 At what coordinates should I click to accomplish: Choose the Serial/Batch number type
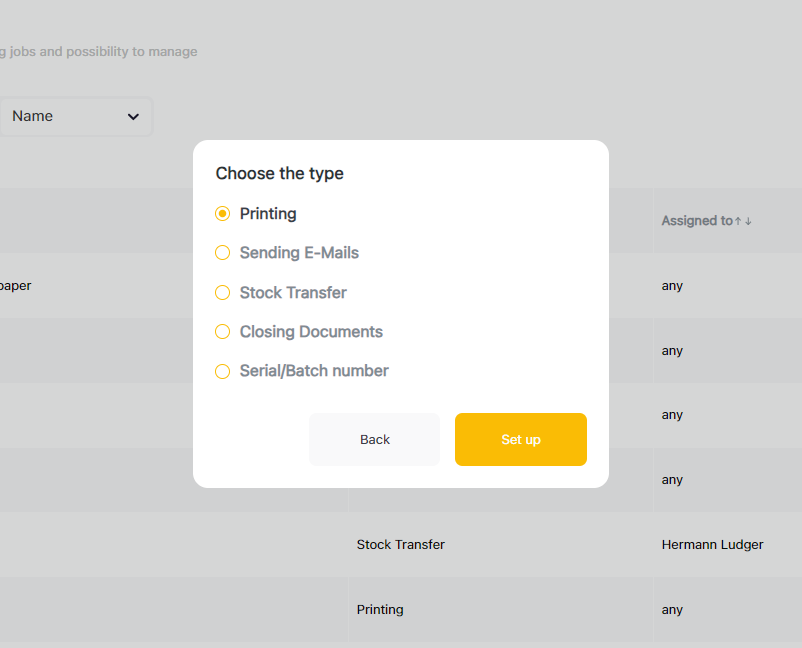click(x=223, y=371)
